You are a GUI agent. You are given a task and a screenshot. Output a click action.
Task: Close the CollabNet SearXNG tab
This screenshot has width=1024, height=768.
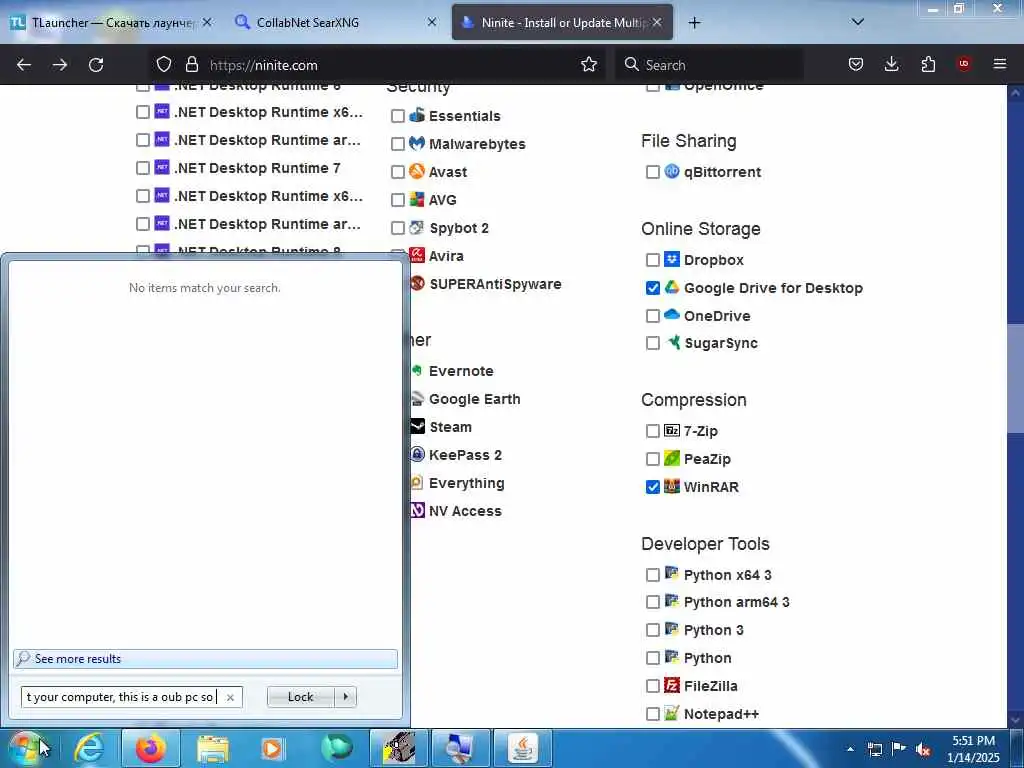432,22
